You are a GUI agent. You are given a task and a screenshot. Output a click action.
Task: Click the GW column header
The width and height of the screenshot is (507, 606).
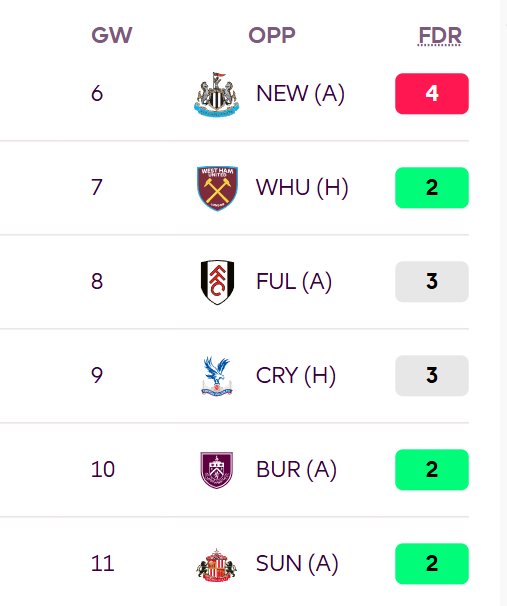tap(112, 35)
